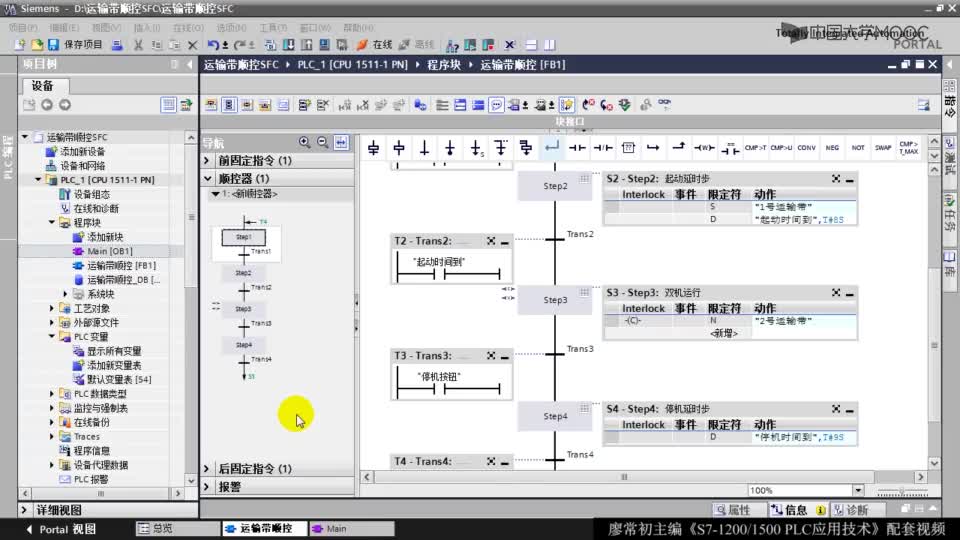This screenshot has height=540, width=960.
Task: Click the editor horizontal scrollbar
Action: coord(624,477)
